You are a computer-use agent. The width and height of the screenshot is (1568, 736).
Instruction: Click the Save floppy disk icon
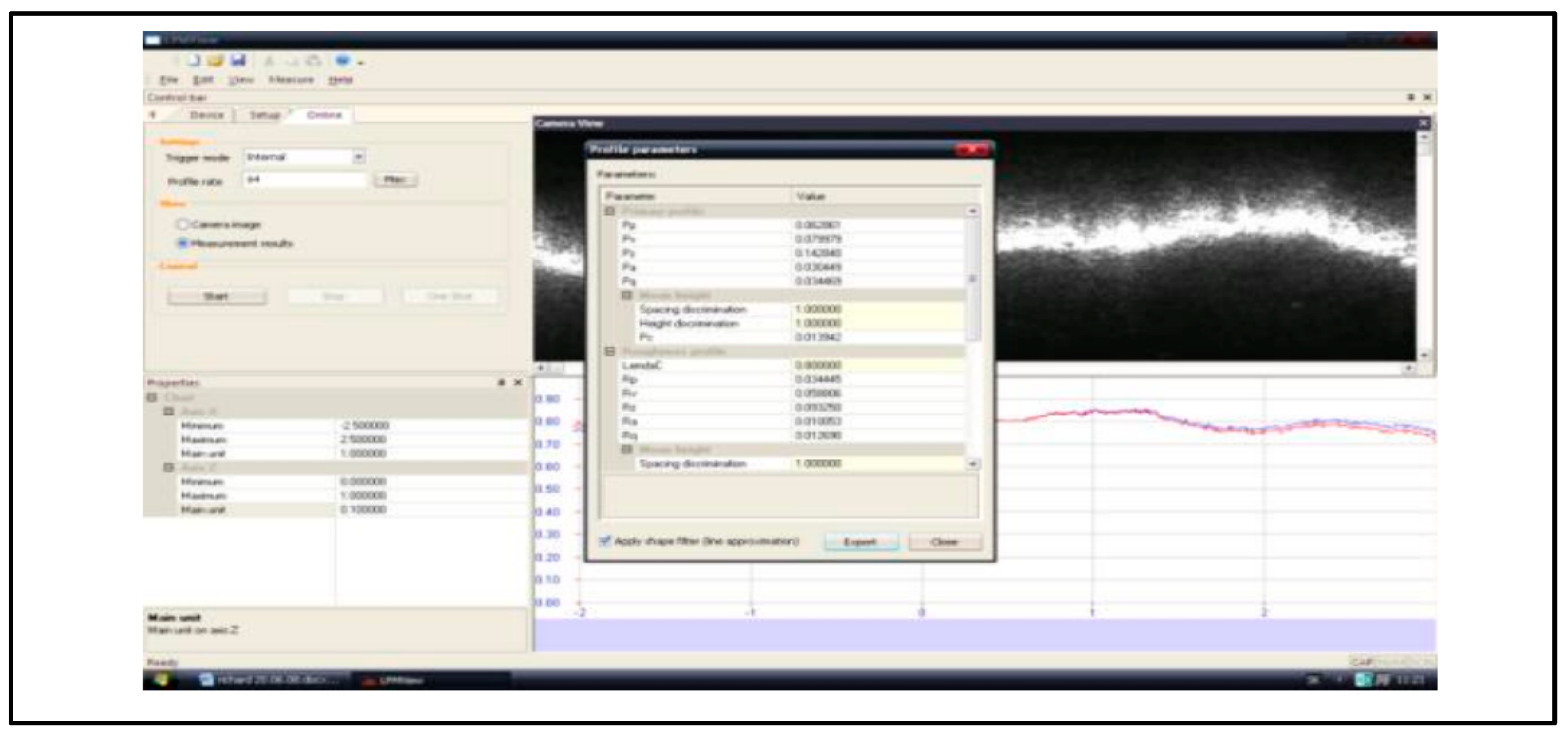[x=237, y=61]
